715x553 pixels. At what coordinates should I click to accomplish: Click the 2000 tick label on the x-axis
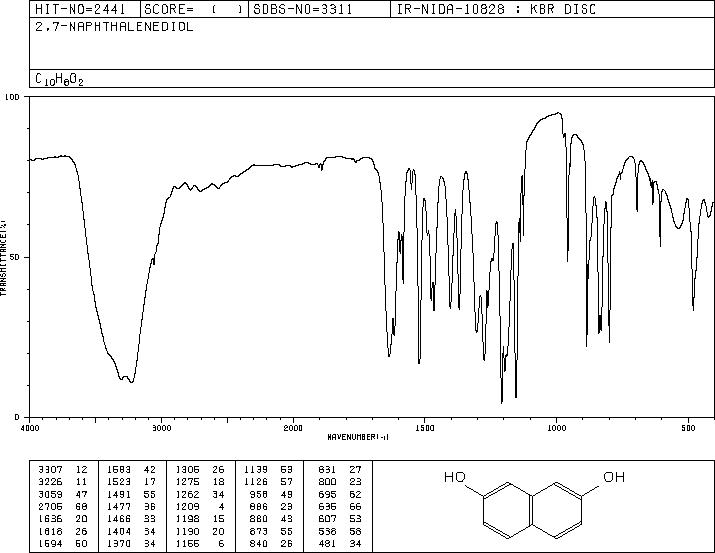coord(293,428)
